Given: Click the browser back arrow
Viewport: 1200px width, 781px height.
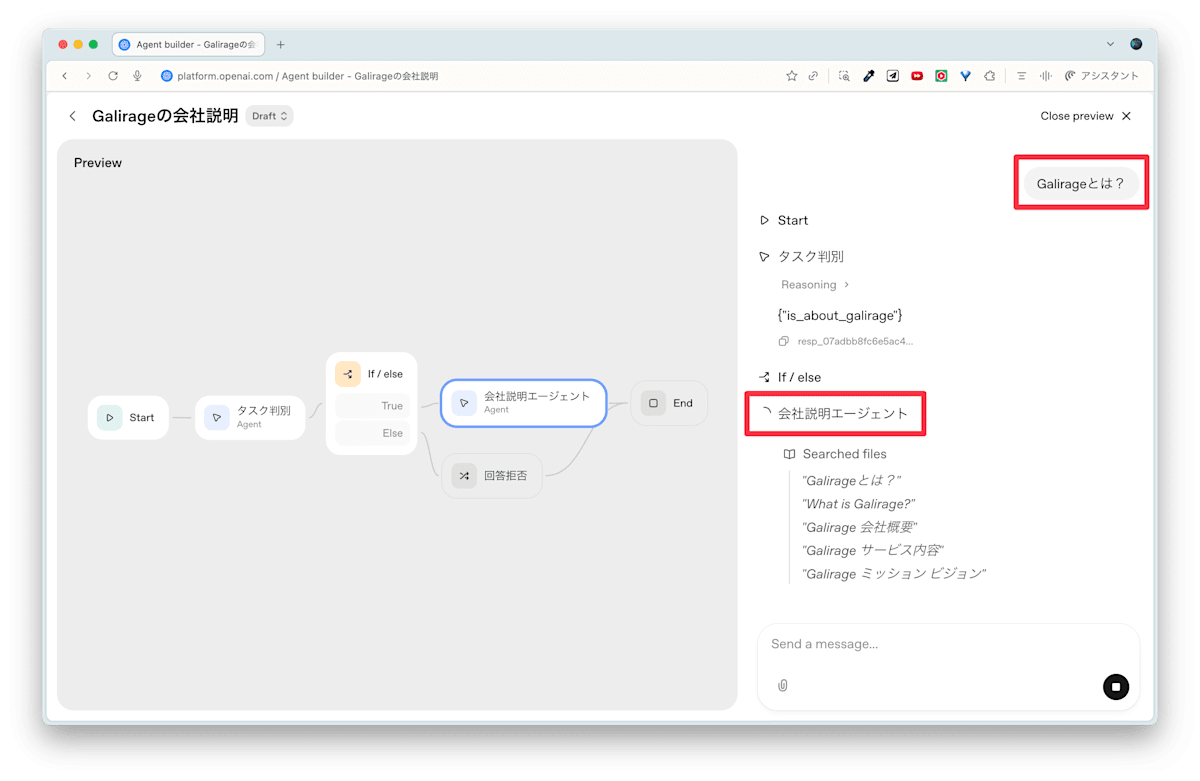Looking at the screenshot, I should point(65,76).
